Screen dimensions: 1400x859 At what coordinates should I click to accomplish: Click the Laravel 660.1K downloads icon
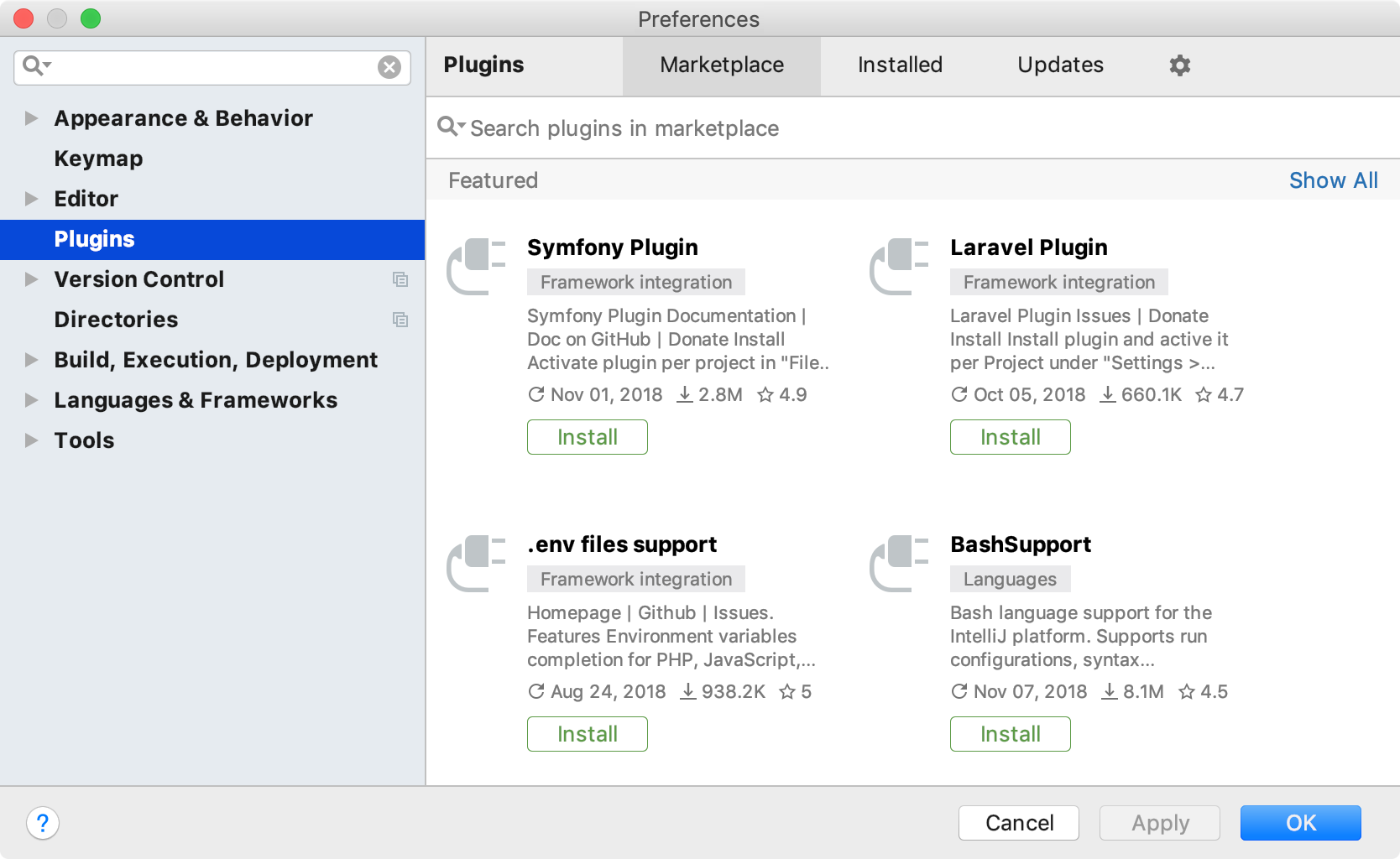coord(1108,394)
